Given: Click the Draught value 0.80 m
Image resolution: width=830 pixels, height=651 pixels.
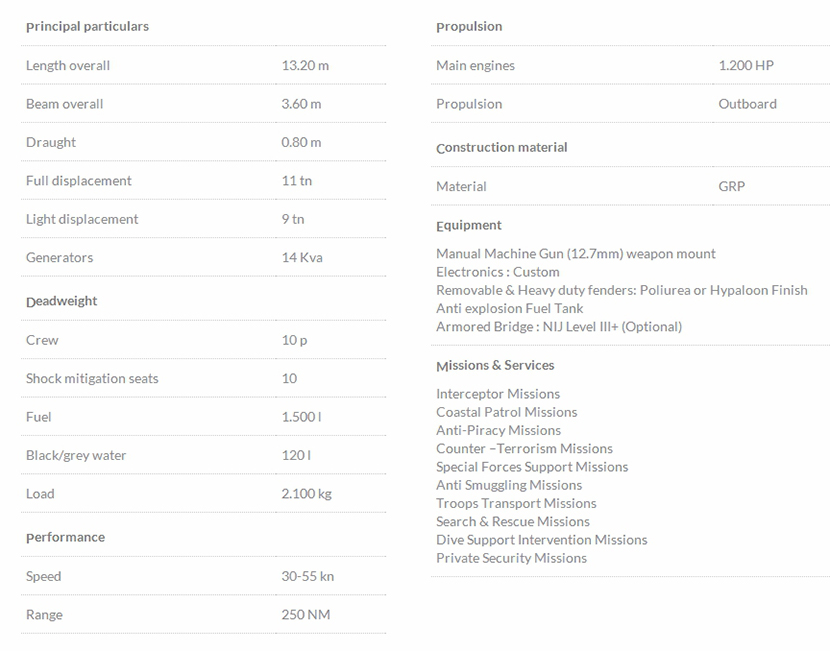Looking at the screenshot, I should click(x=301, y=142).
